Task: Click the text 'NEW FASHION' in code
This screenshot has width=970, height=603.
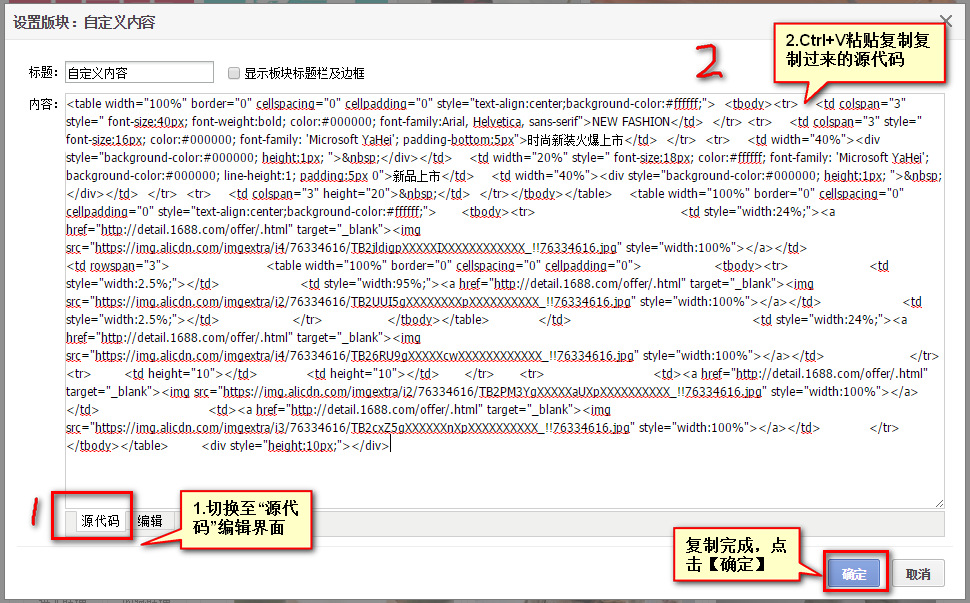Action: point(631,122)
